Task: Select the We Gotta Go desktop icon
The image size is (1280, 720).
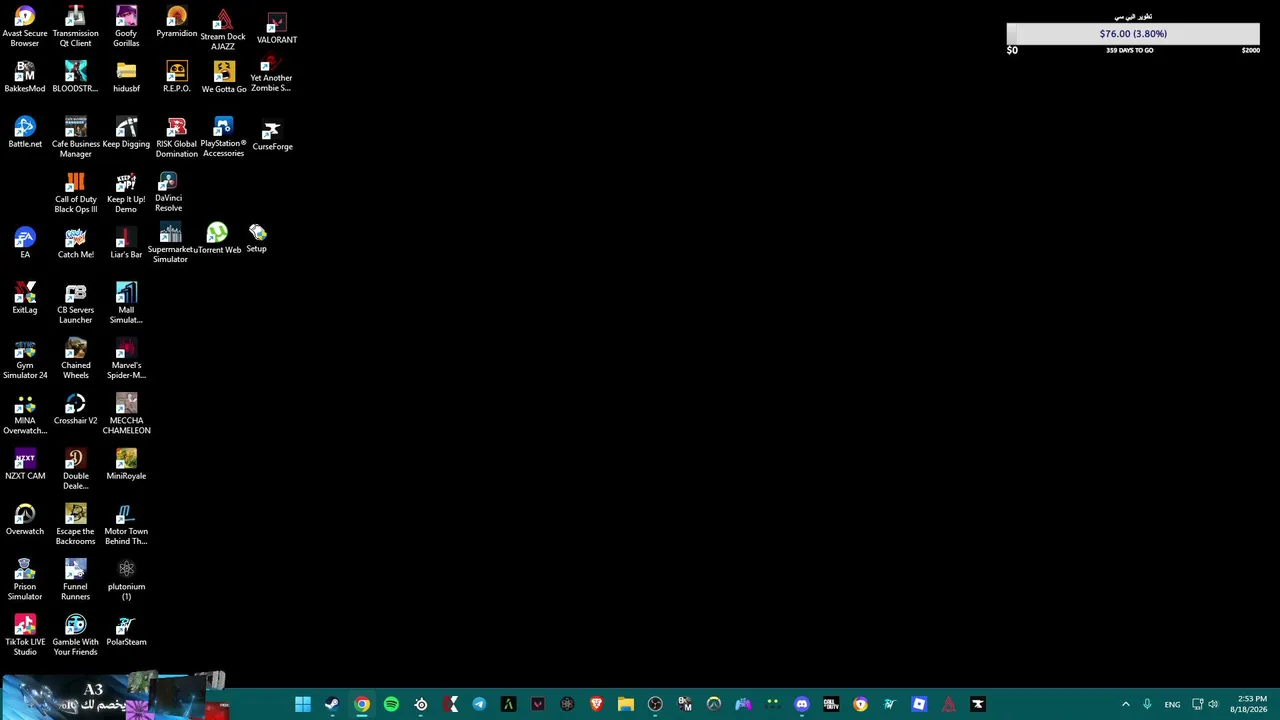Action: point(224,77)
